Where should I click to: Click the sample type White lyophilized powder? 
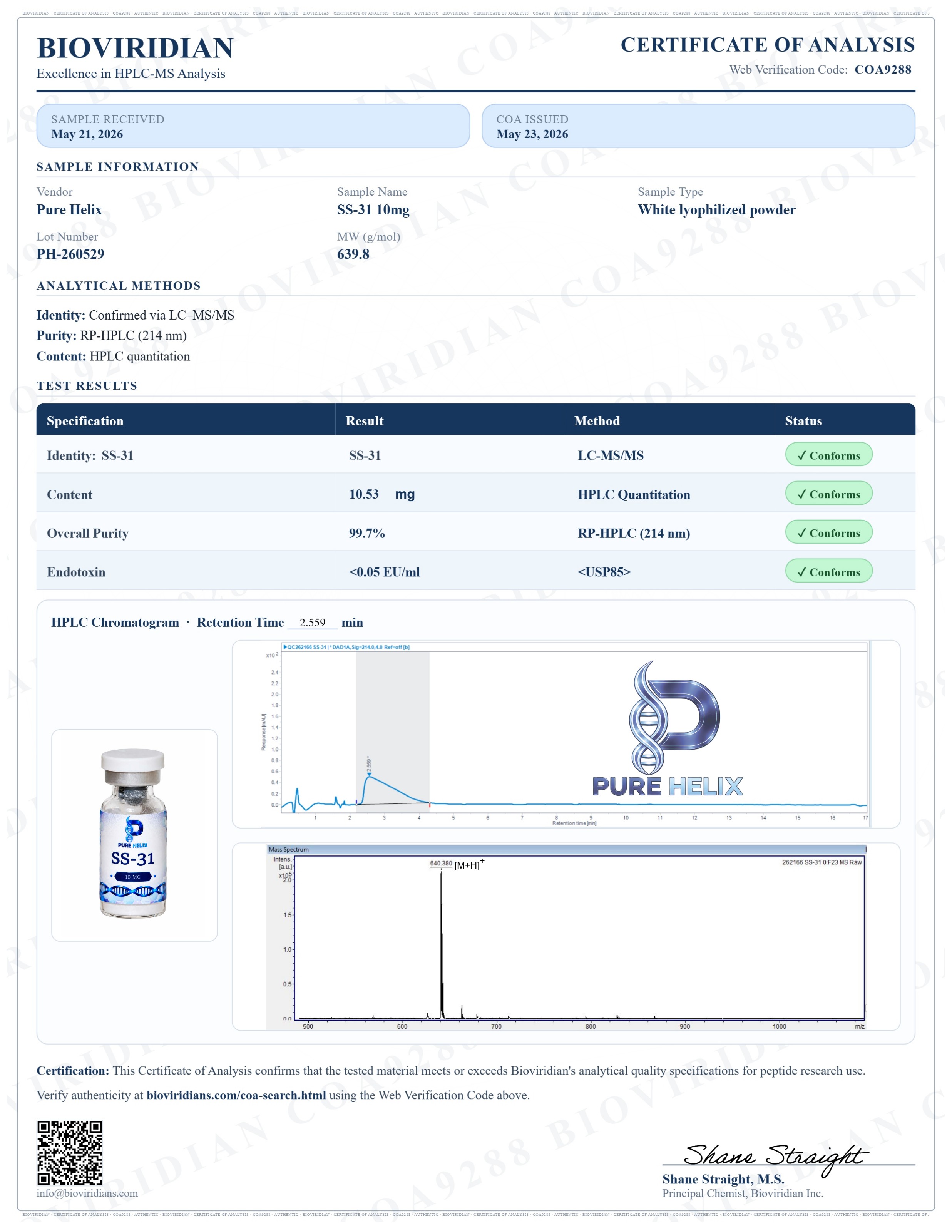[x=717, y=210]
